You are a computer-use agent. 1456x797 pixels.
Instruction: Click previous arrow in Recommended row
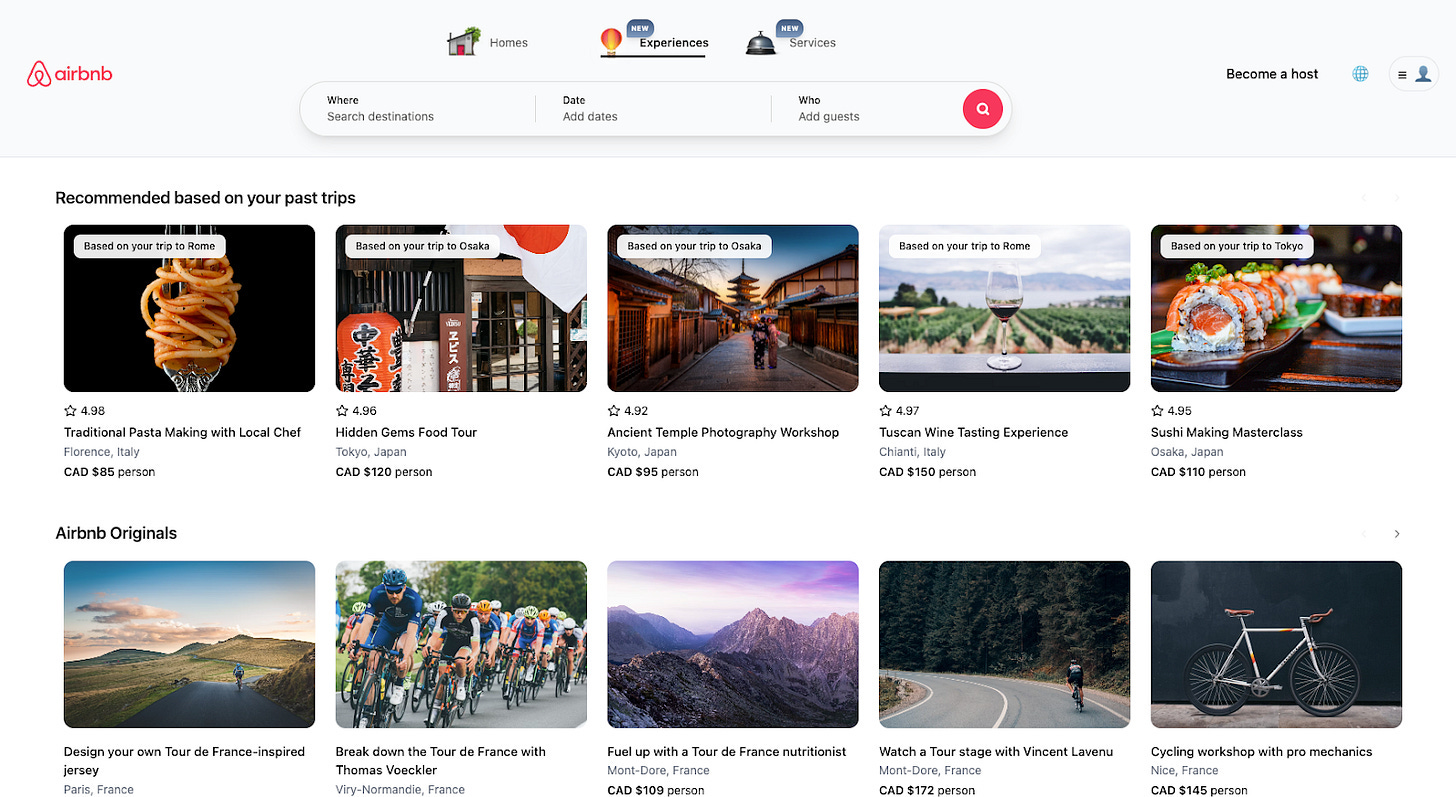[x=1364, y=198]
